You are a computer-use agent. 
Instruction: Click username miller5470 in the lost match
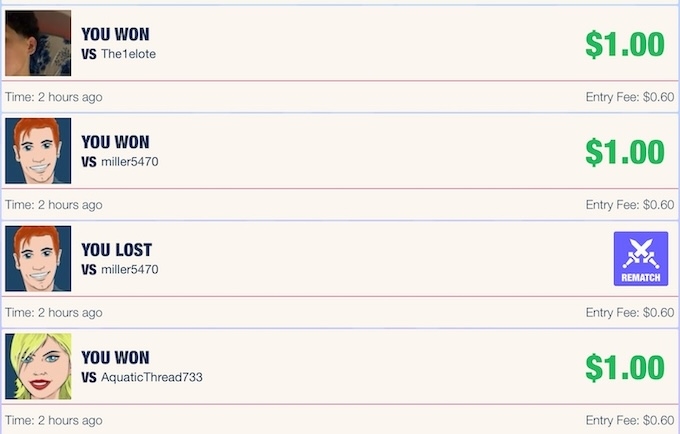[x=130, y=269]
